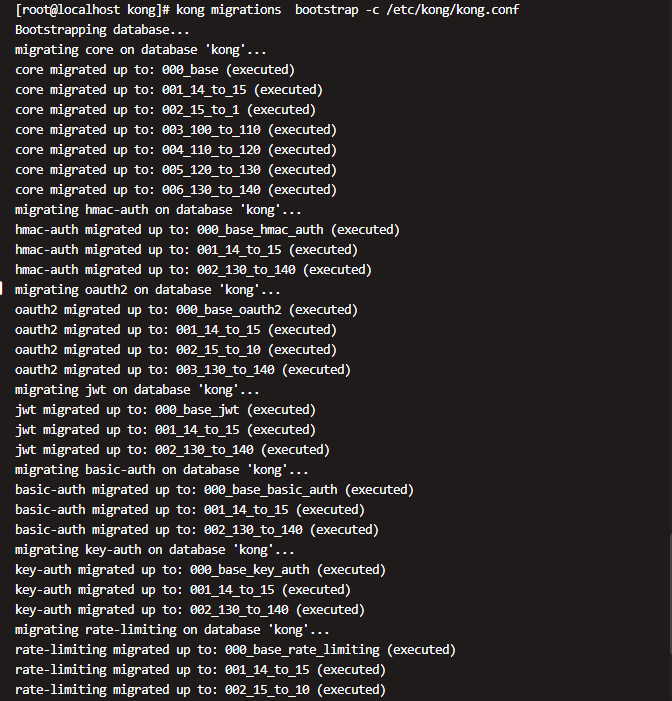
Task: Click the rate-limiting 002_15_to_10 migration line
Action: click(x=200, y=690)
